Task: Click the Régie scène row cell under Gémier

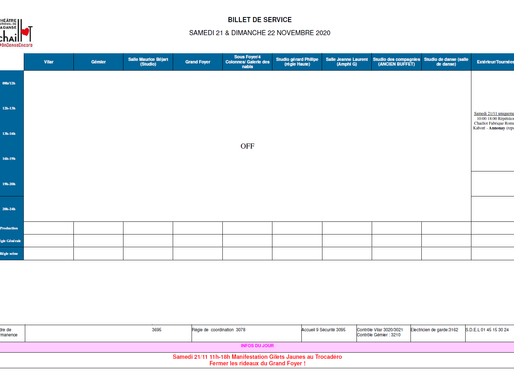Action: [x=98, y=254]
